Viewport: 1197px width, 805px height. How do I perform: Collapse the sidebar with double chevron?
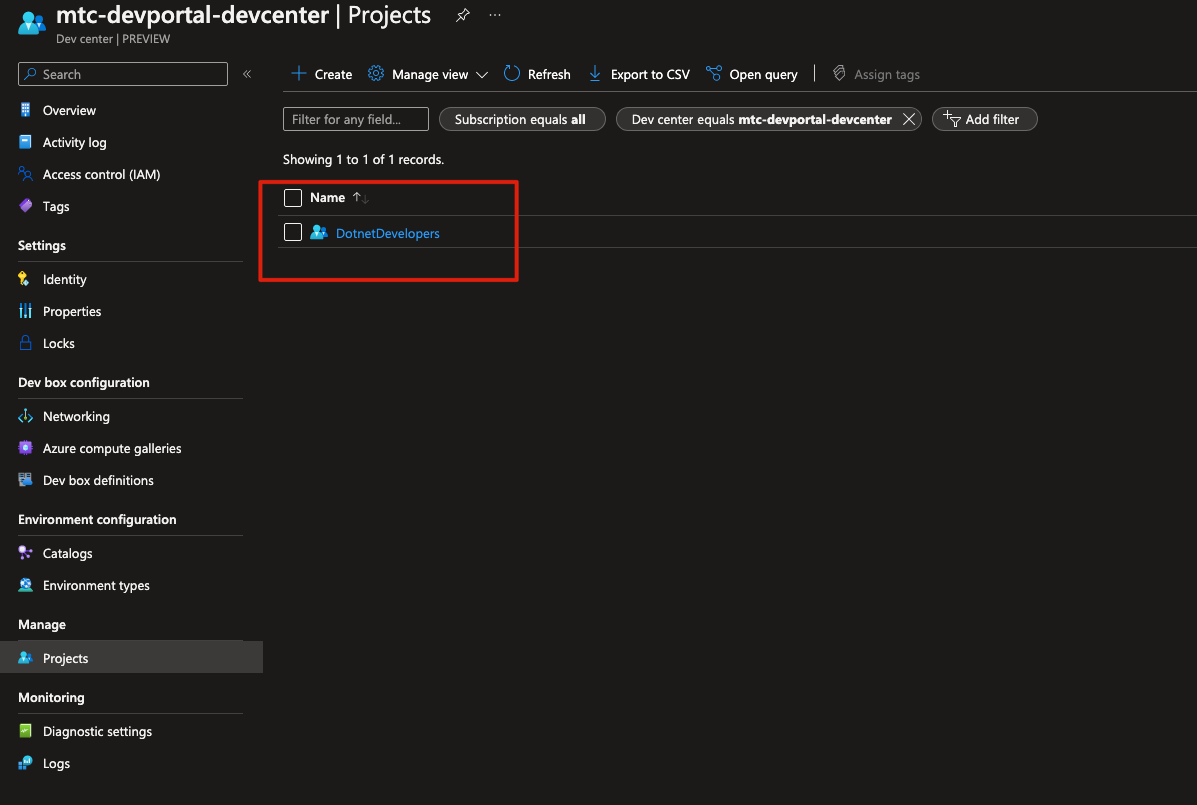(247, 74)
